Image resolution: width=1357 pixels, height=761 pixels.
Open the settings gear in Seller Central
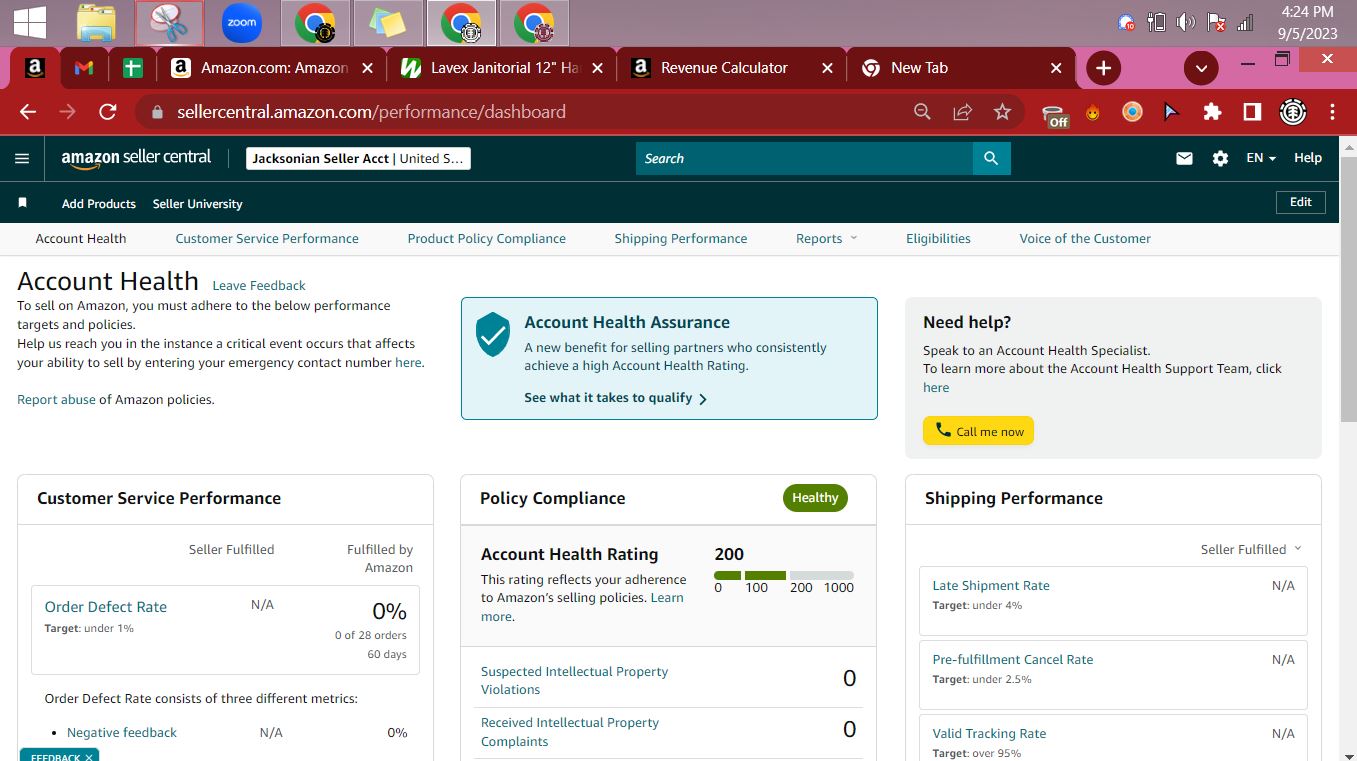[x=1220, y=158]
